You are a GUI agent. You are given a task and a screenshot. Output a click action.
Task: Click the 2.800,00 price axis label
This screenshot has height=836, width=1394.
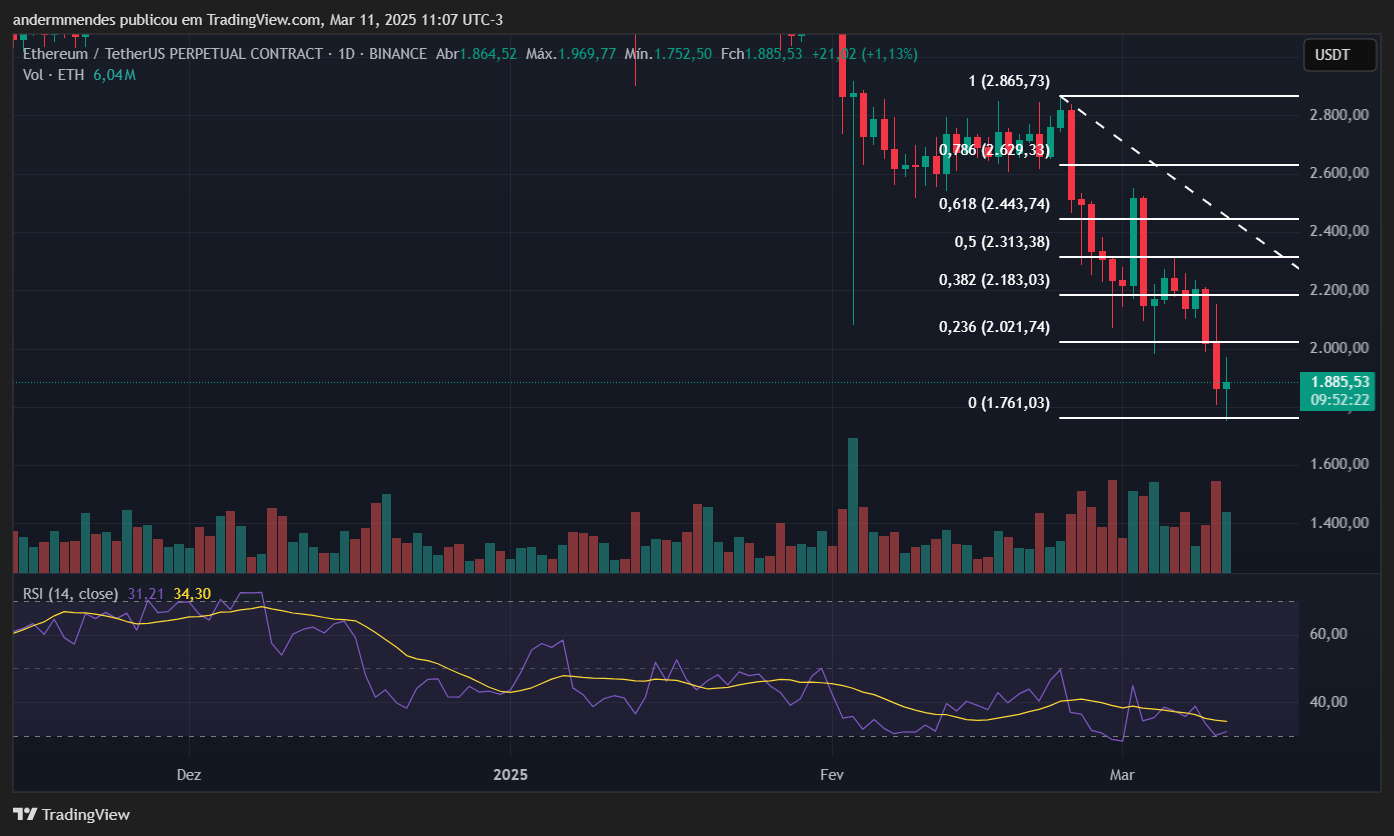1338,115
